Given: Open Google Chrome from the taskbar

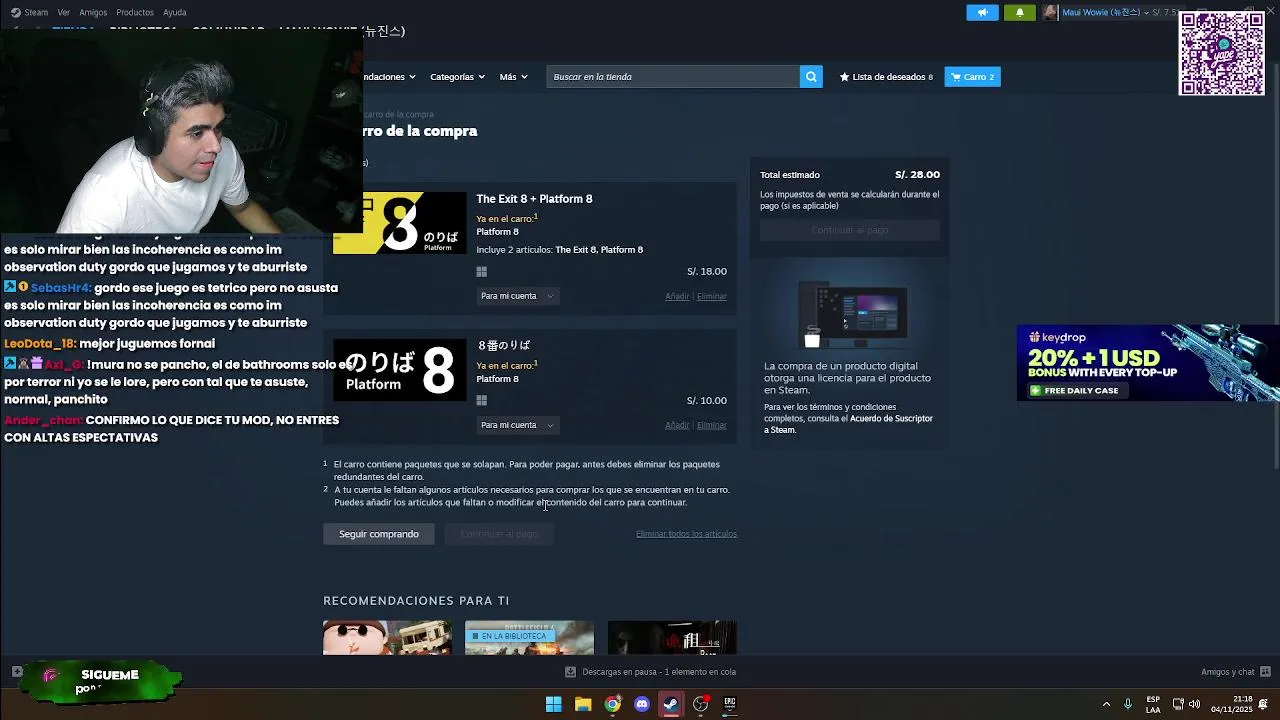Looking at the screenshot, I should pos(612,704).
